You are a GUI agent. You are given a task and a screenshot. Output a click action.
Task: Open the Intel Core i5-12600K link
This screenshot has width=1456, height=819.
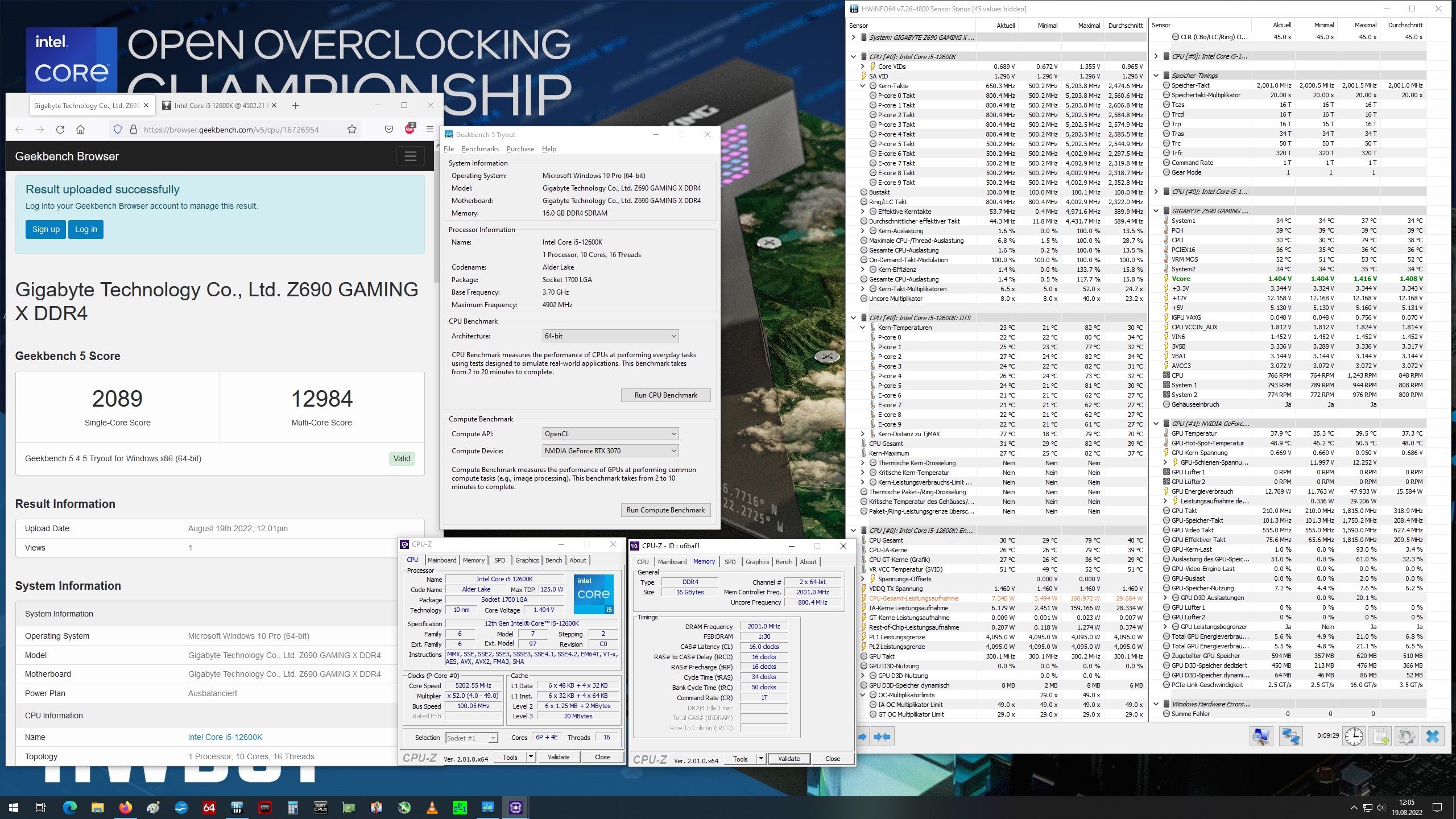[x=224, y=737]
